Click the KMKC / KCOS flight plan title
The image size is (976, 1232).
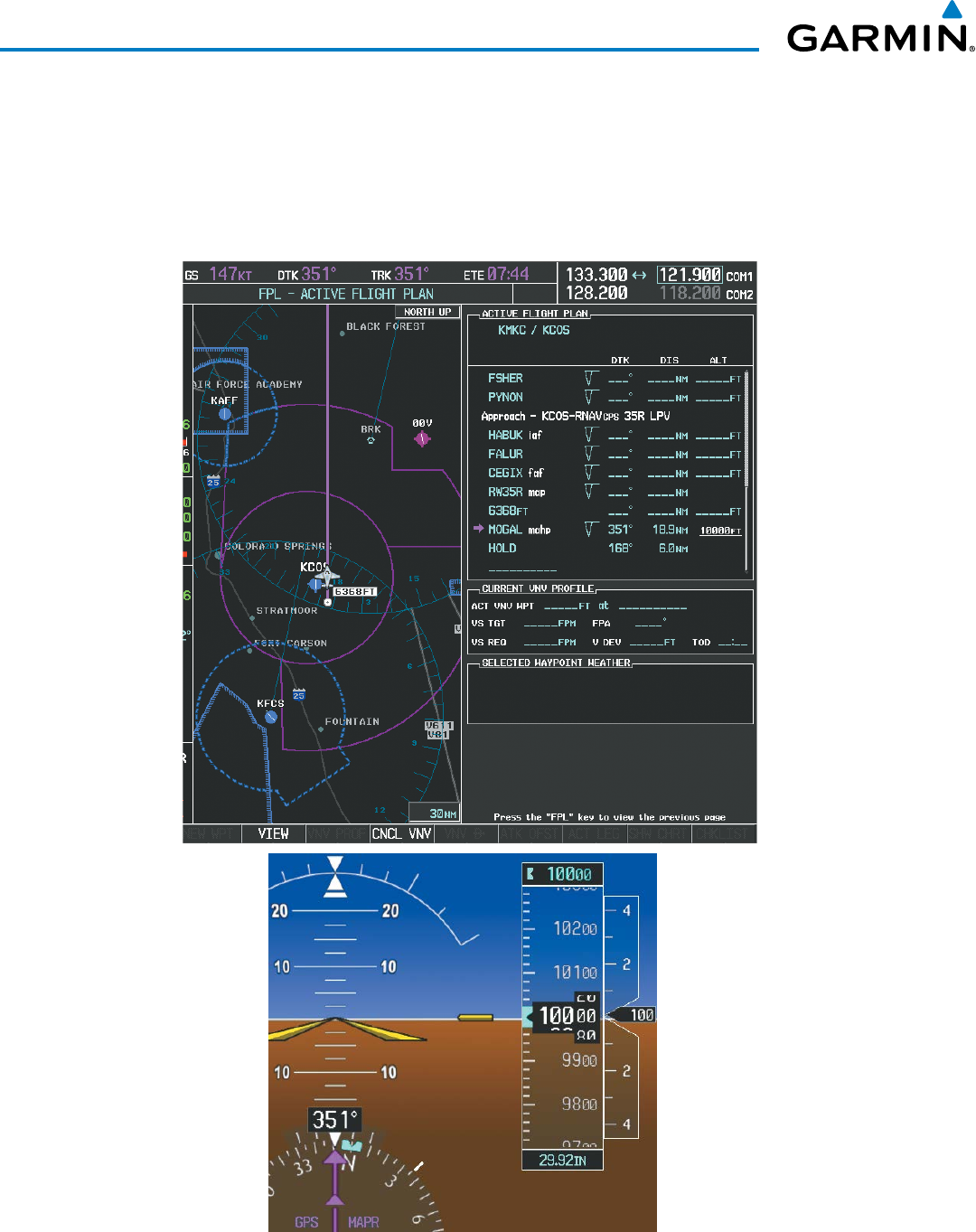pyautogui.click(x=534, y=330)
